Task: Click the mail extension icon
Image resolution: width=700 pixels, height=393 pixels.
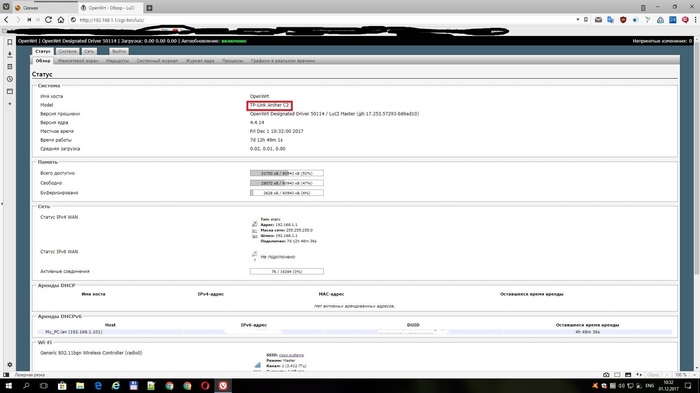Action: click(x=598, y=20)
